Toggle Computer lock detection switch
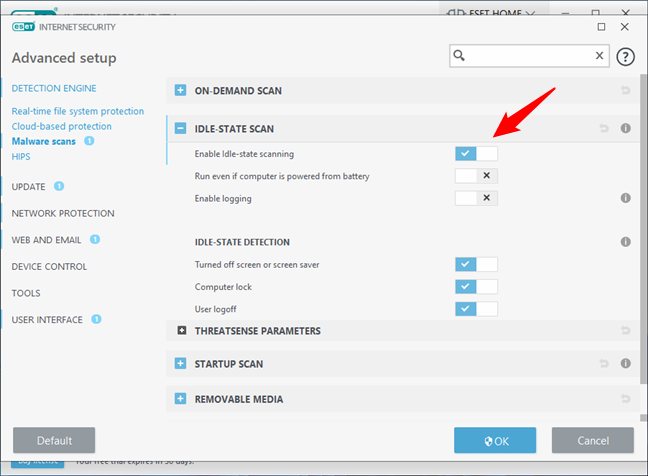The height and width of the screenshot is (476, 648). click(476, 287)
